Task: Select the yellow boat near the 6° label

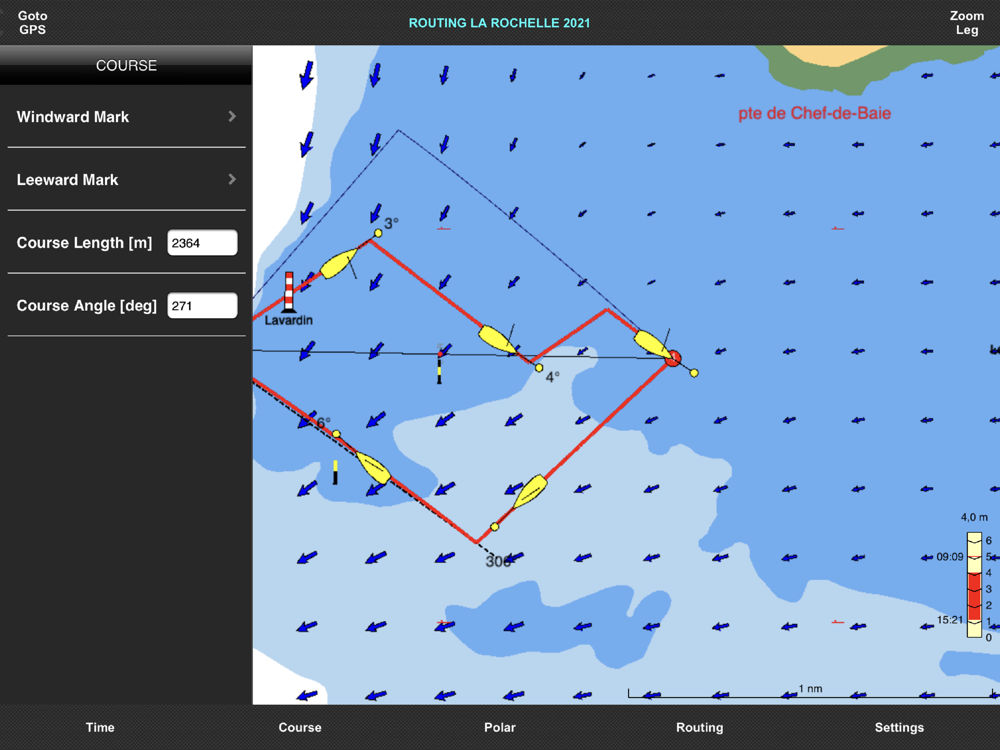Action: click(373, 468)
